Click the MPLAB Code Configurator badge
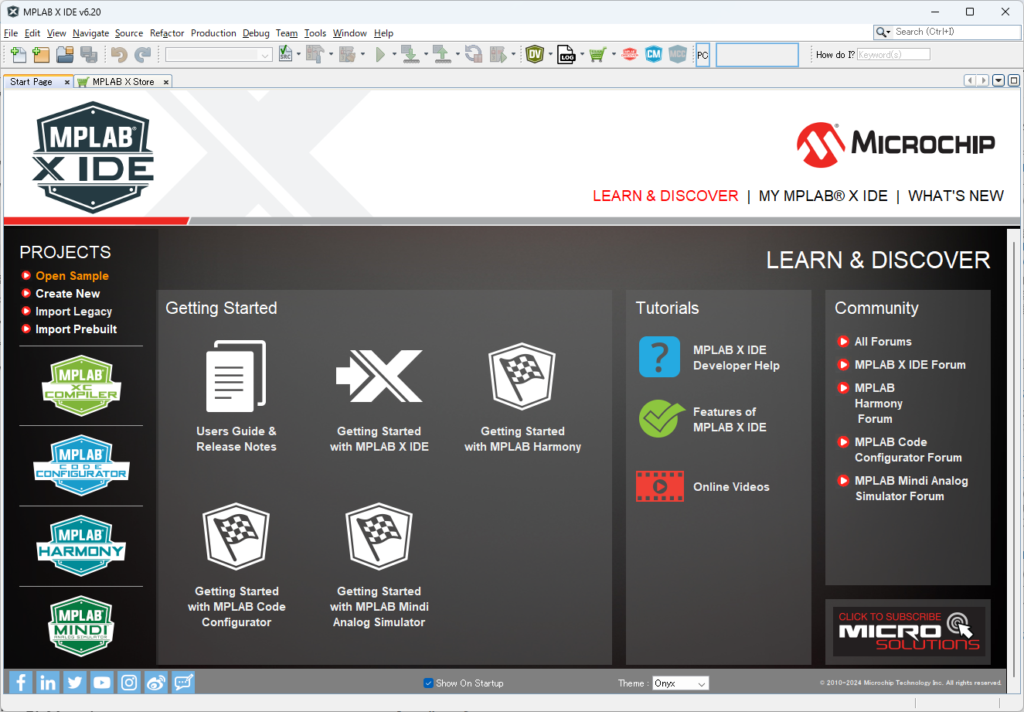The width and height of the screenshot is (1024, 712). tap(81, 464)
